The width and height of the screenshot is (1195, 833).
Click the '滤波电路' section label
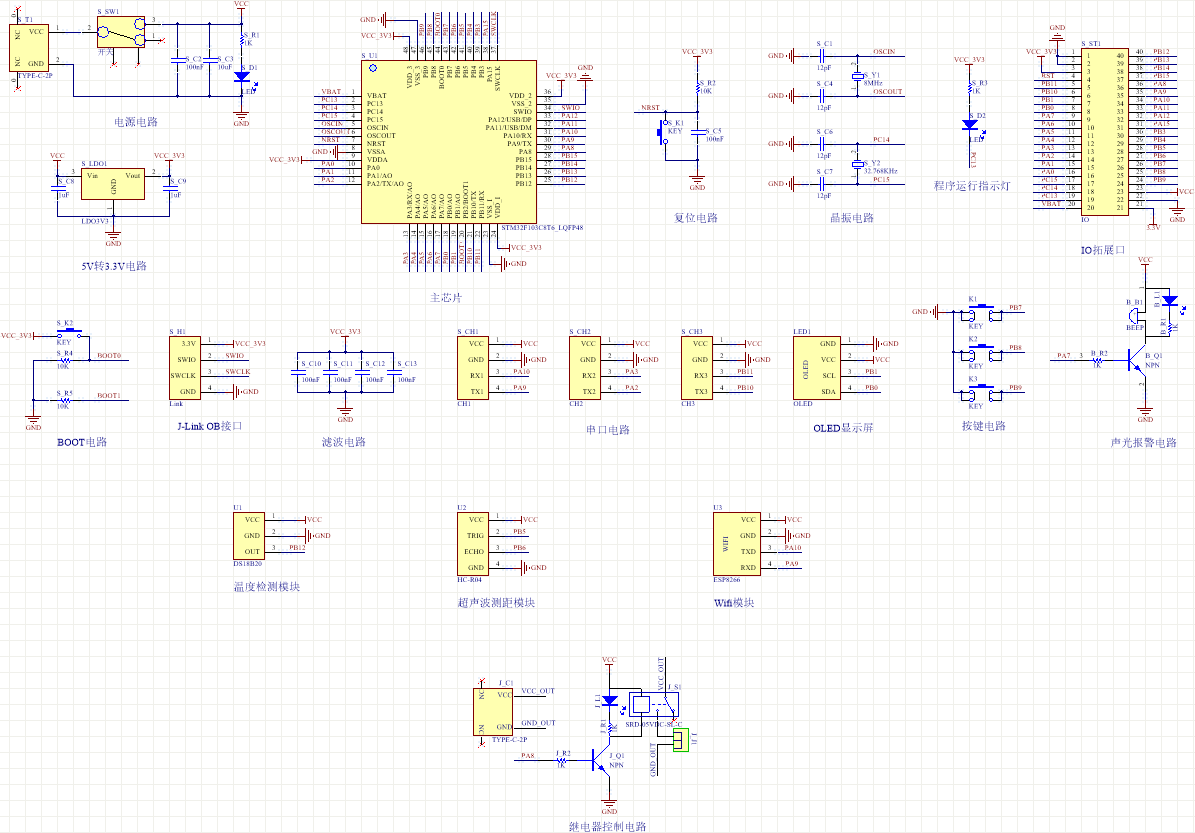(x=344, y=442)
